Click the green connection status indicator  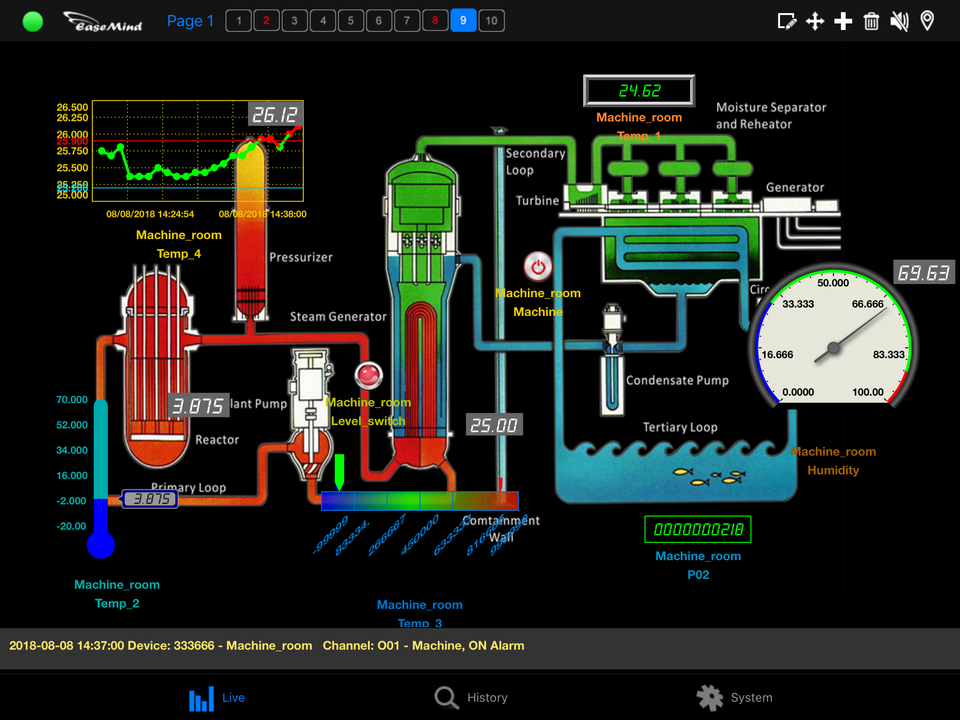(33, 21)
